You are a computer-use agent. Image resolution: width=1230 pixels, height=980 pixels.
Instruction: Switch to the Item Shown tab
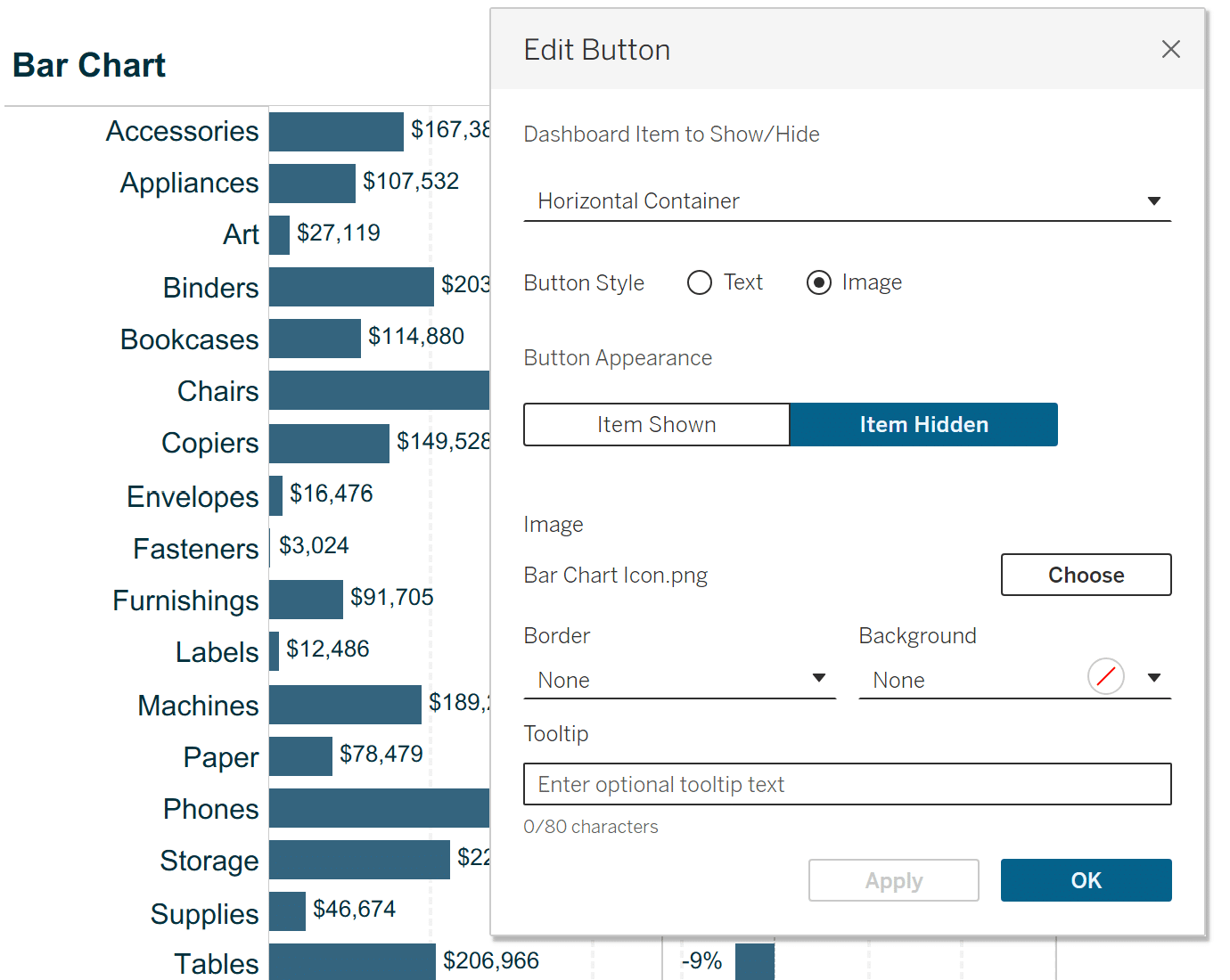pyautogui.click(x=657, y=424)
